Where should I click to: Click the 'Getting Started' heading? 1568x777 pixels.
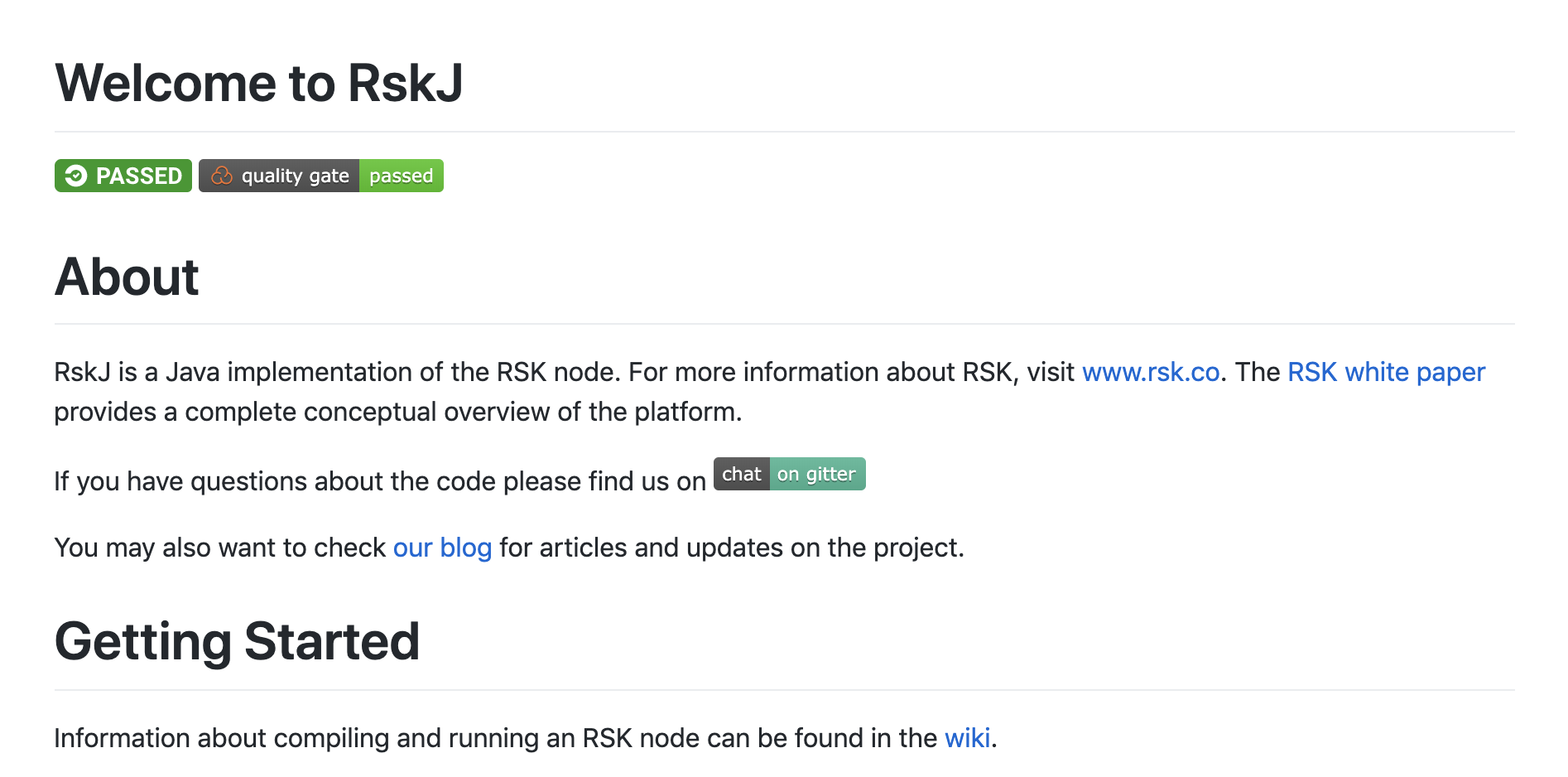coord(238,641)
